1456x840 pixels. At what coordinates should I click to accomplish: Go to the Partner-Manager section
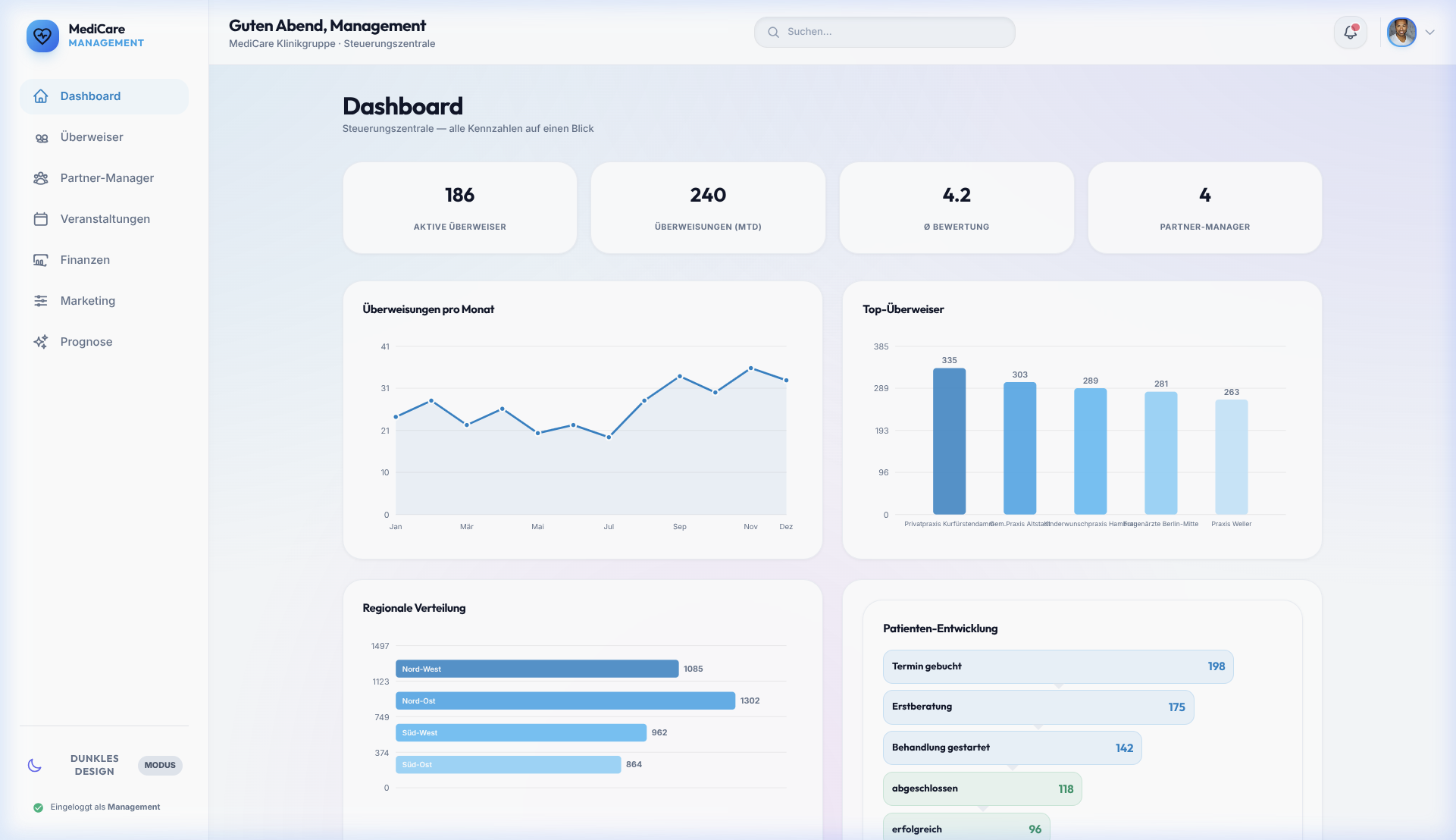[x=104, y=178]
